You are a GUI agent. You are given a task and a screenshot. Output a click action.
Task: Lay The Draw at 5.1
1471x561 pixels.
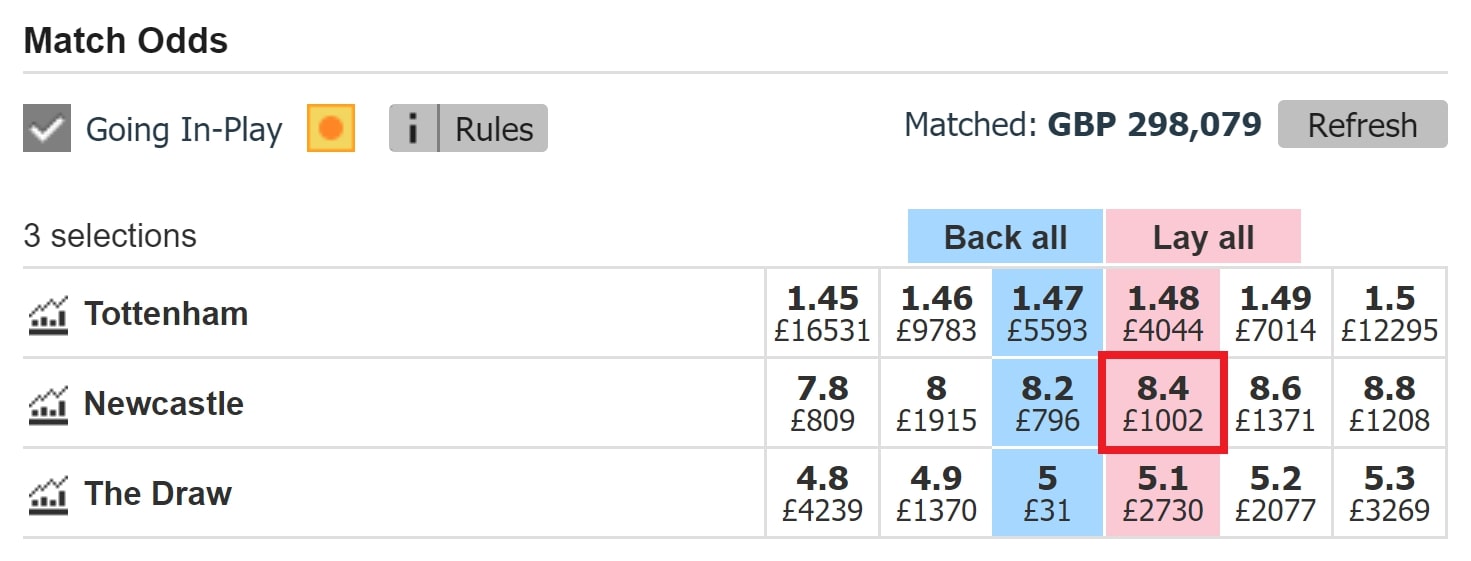1161,493
